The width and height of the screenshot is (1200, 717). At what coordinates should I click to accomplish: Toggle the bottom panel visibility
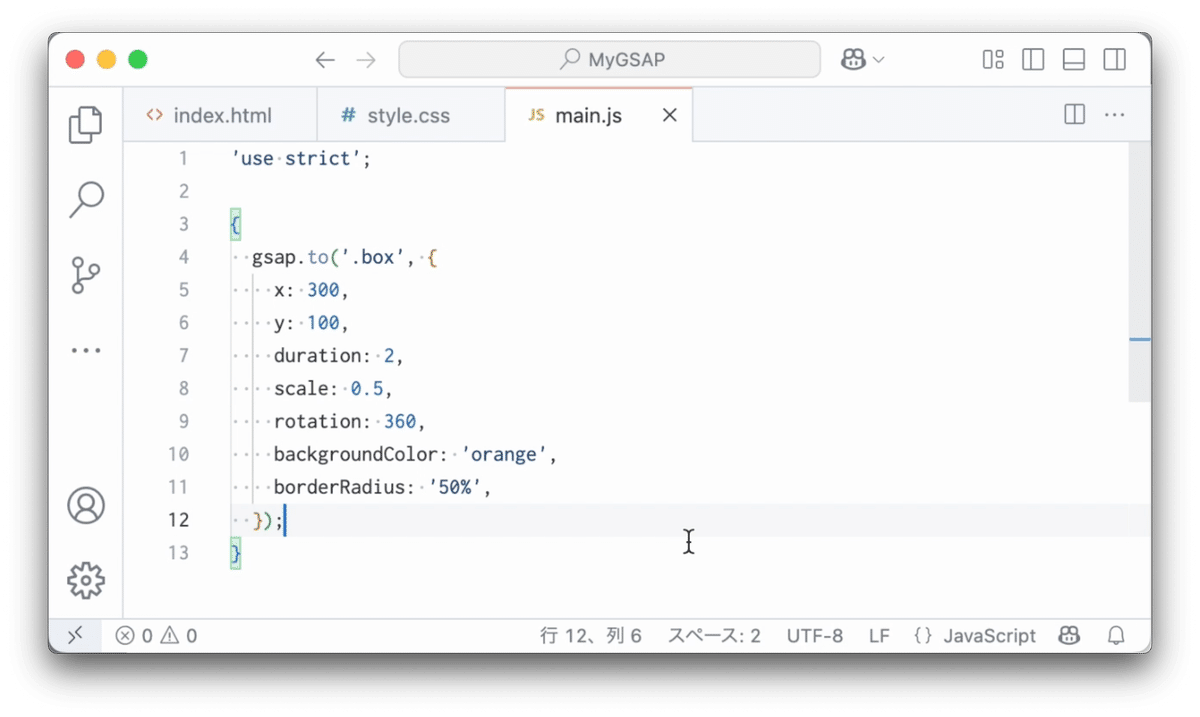click(x=1073, y=59)
